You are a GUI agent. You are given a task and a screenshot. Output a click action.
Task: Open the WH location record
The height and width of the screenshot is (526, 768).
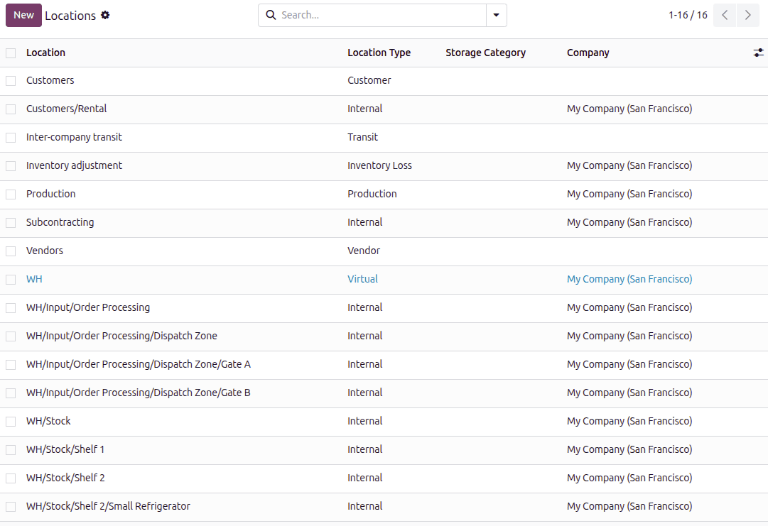pos(34,280)
